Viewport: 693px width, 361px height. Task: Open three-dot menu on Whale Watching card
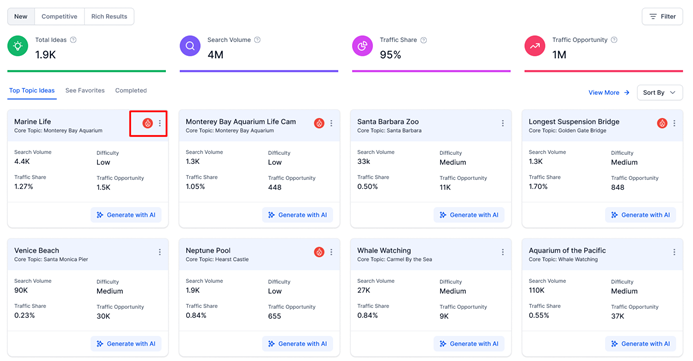point(503,252)
